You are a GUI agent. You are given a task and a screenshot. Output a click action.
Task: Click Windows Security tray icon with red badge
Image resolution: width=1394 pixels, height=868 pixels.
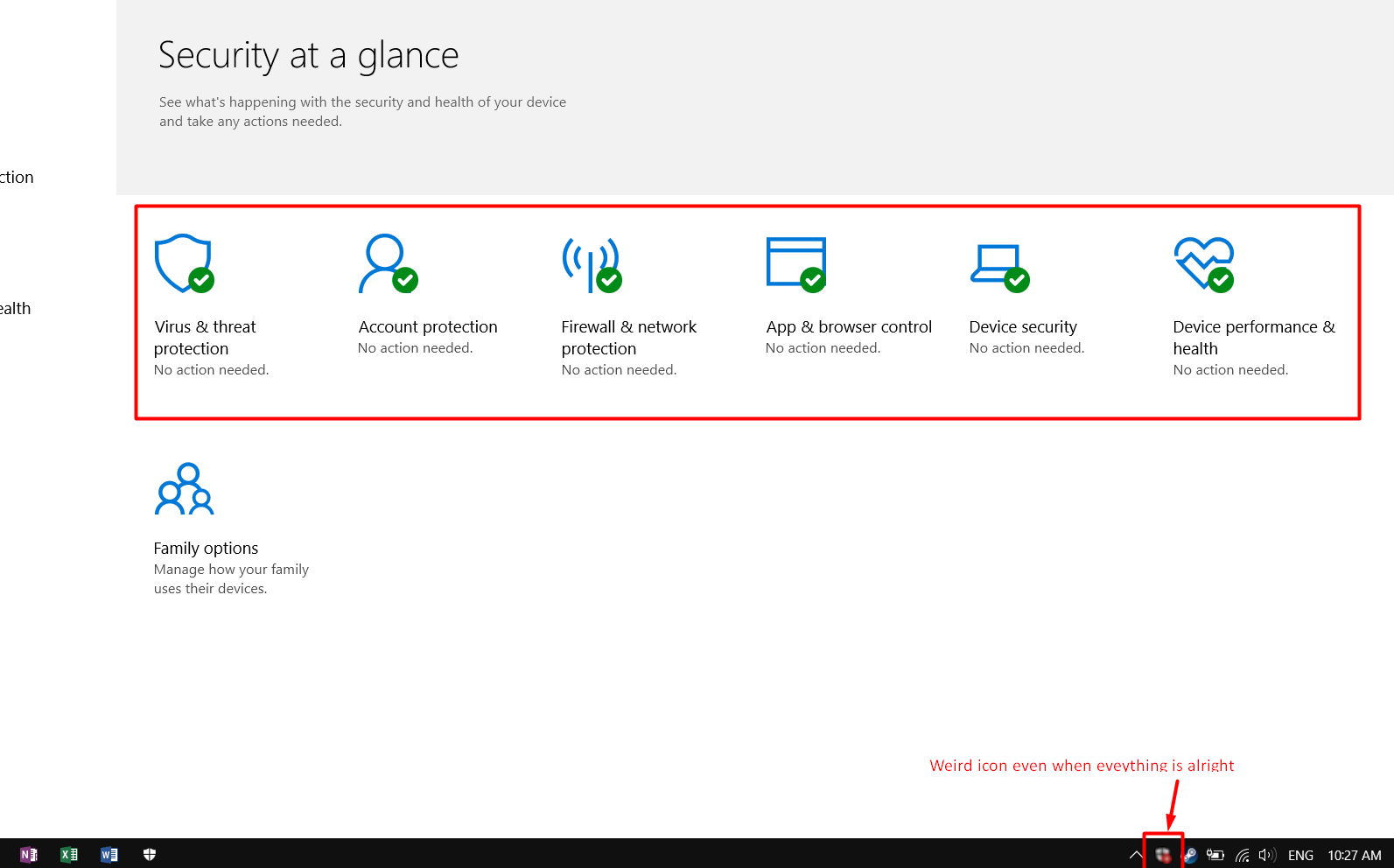(1163, 855)
